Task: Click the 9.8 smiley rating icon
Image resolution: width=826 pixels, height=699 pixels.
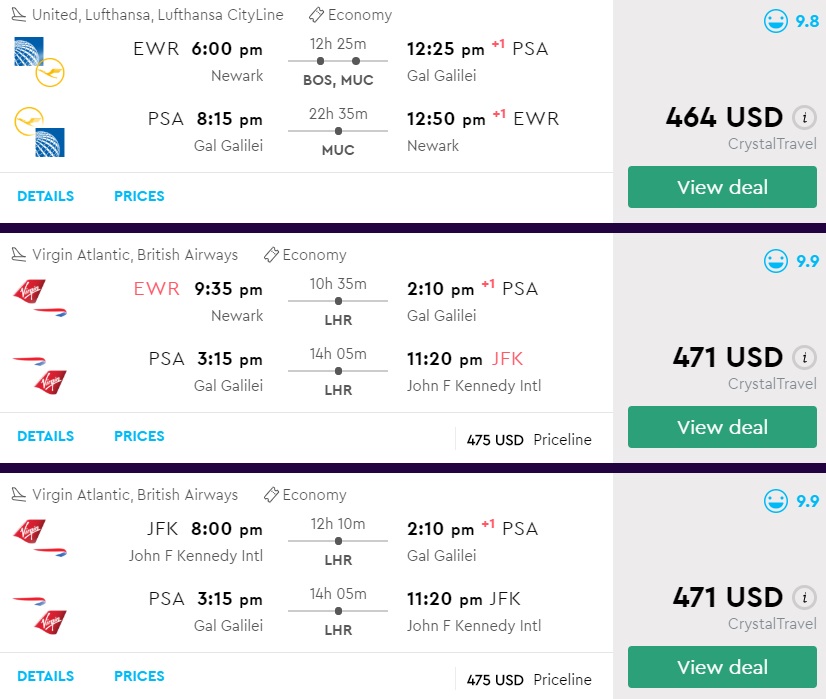Action: coord(776,21)
